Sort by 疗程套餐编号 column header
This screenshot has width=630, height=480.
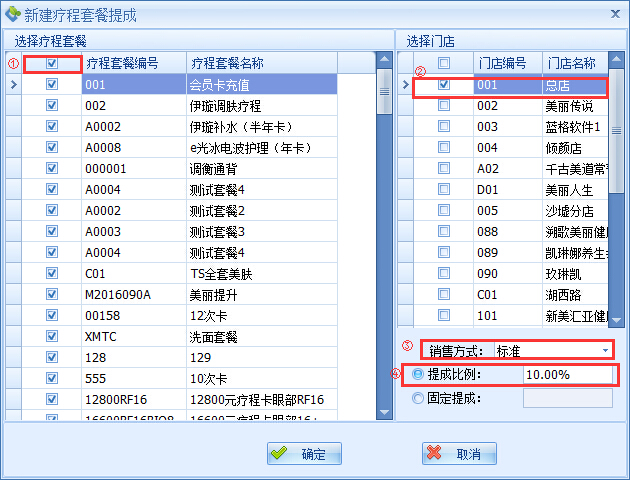tap(133, 63)
